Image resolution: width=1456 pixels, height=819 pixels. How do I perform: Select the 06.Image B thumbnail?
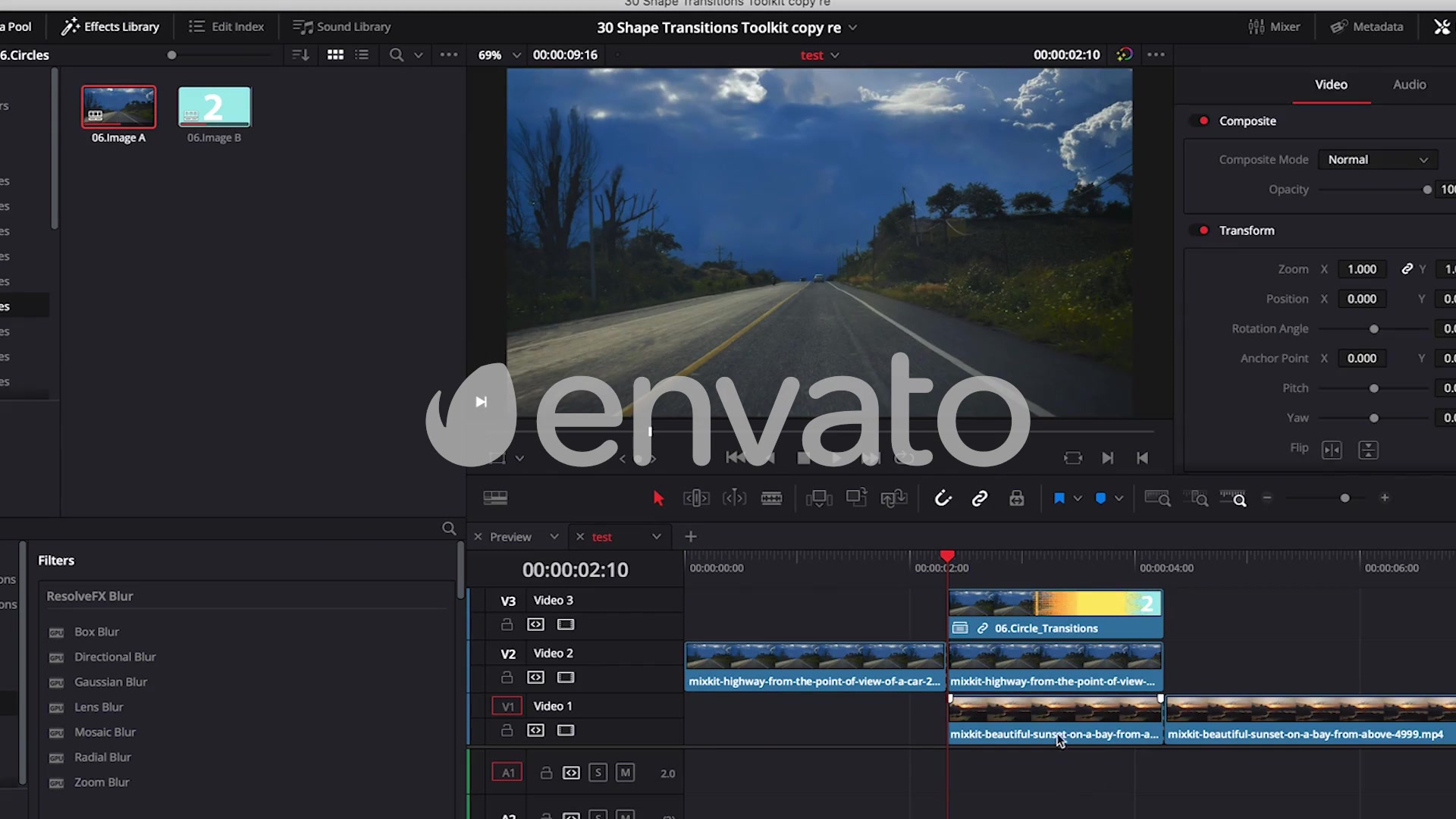click(215, 107)
